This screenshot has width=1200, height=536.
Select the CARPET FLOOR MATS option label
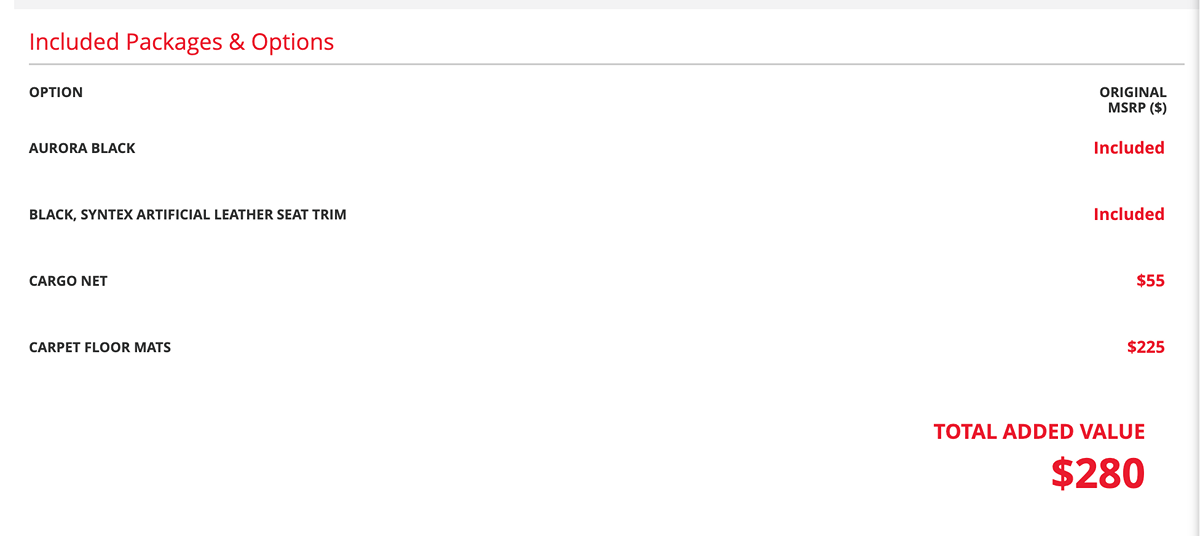point(100,348)
